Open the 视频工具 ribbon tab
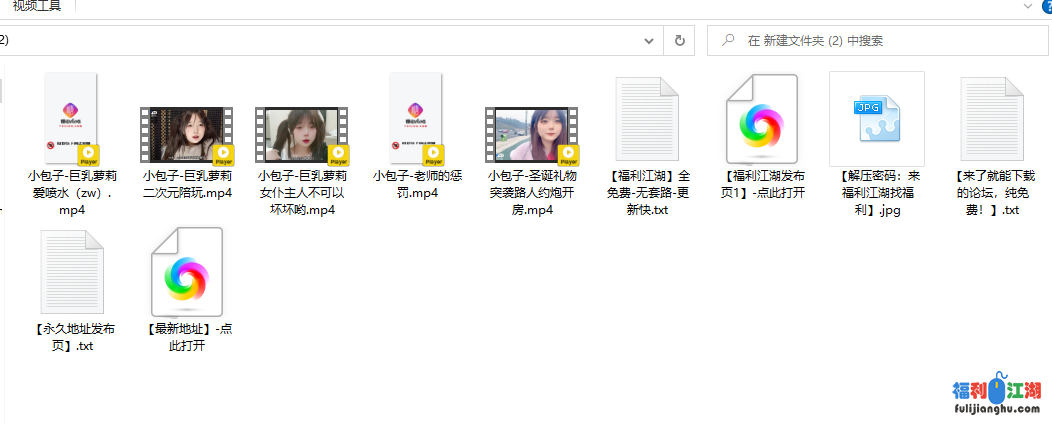The image size is (1052, 424). point(30,6)
